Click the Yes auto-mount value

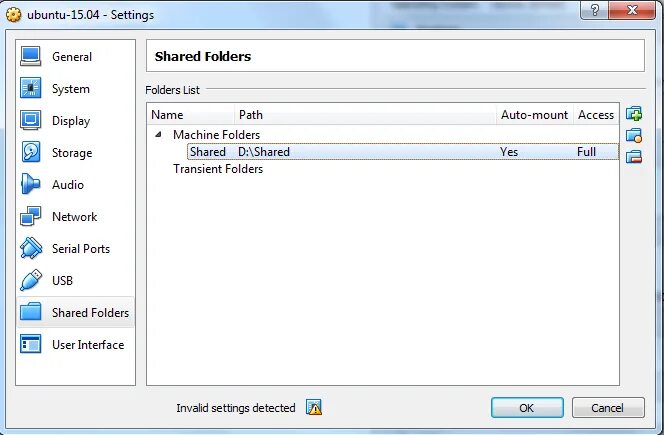click(x=509, y=152)
